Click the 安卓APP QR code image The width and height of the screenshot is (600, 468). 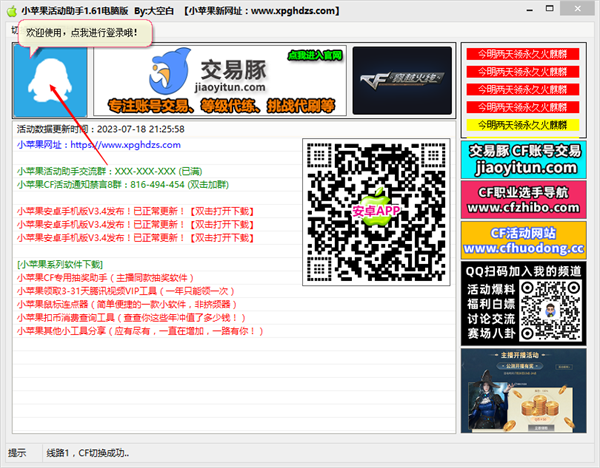pos(376,211)
